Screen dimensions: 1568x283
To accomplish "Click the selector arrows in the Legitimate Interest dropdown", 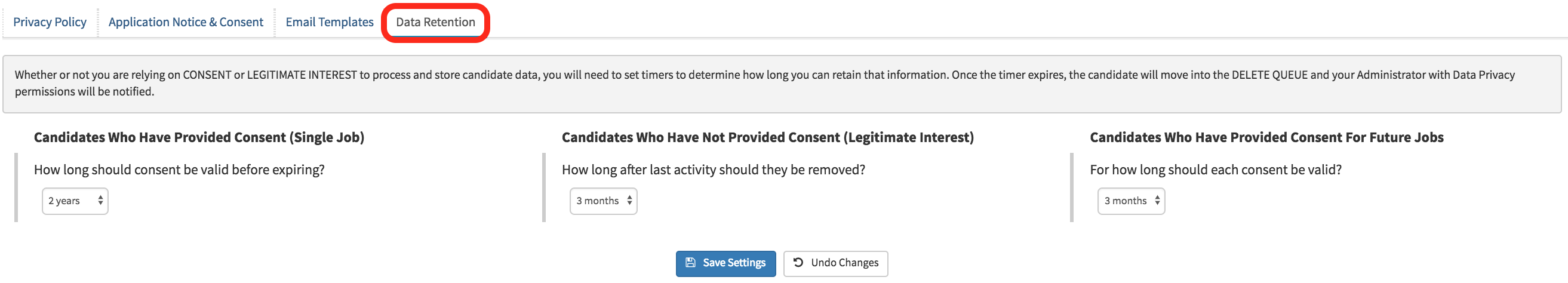I will click(629, 201).
